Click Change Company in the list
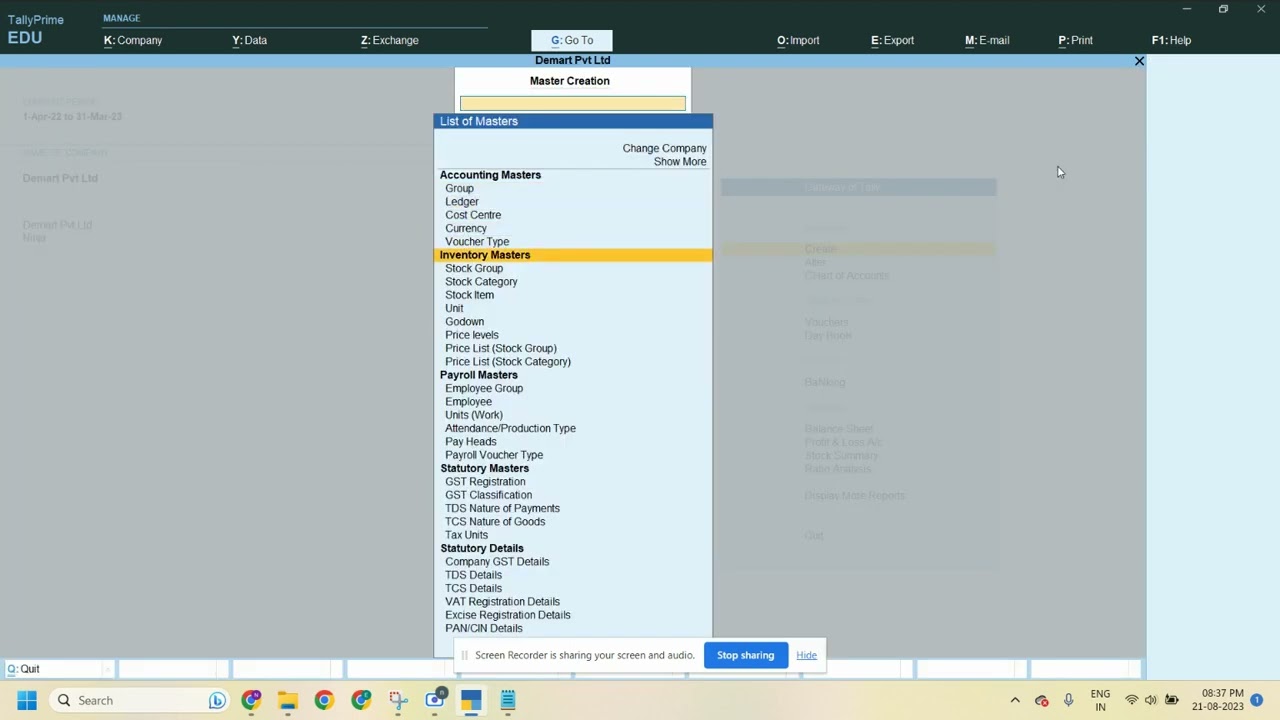 pos(664,148)
